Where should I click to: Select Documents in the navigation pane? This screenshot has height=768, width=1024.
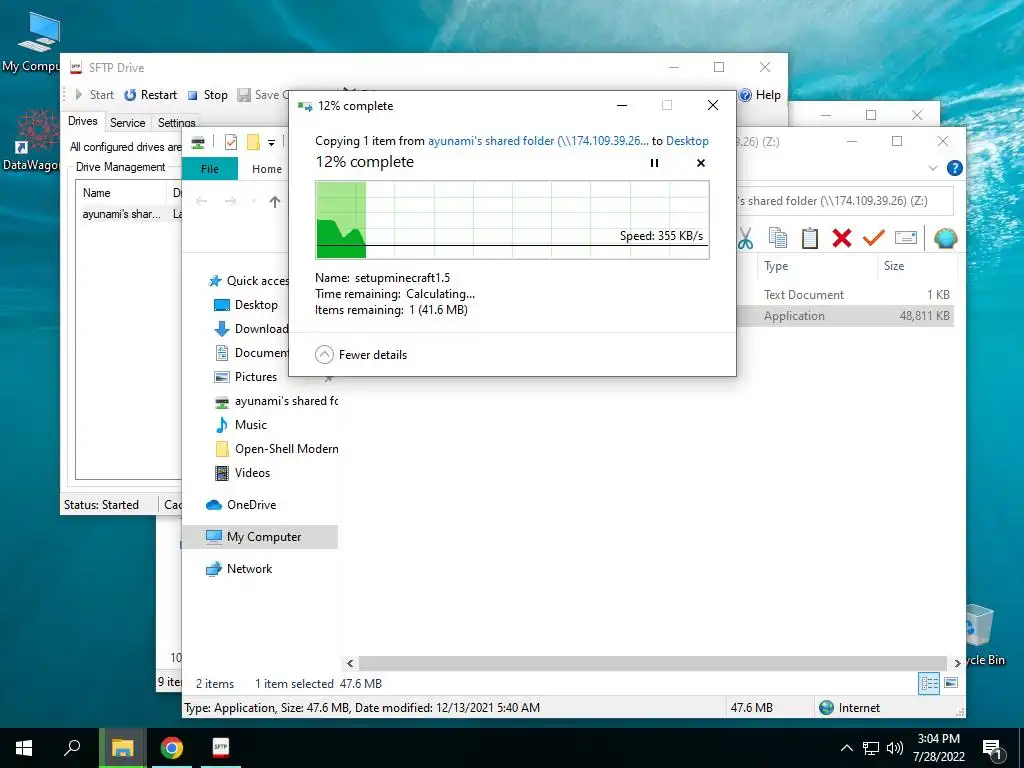[x=251, y=353]
